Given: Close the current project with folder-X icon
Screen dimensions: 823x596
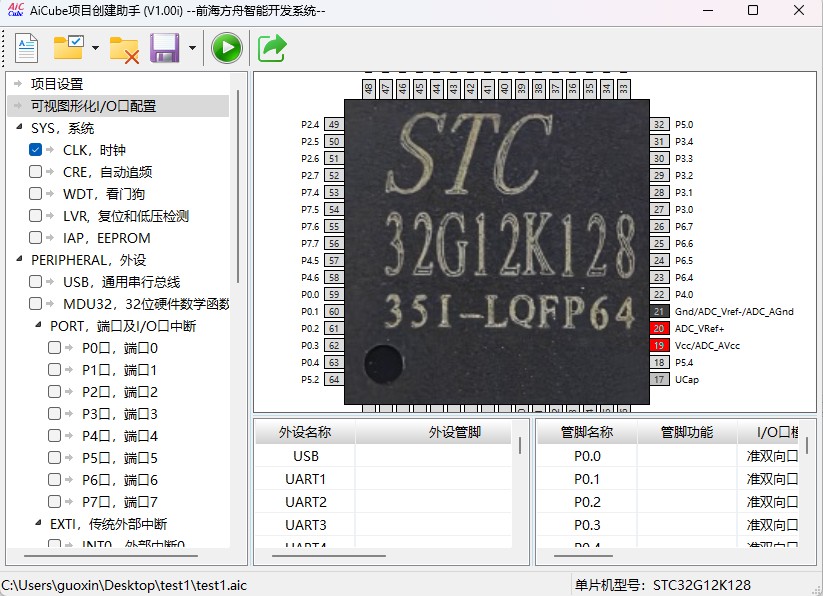Looking at the screenshot, I should tap(124, 49).
